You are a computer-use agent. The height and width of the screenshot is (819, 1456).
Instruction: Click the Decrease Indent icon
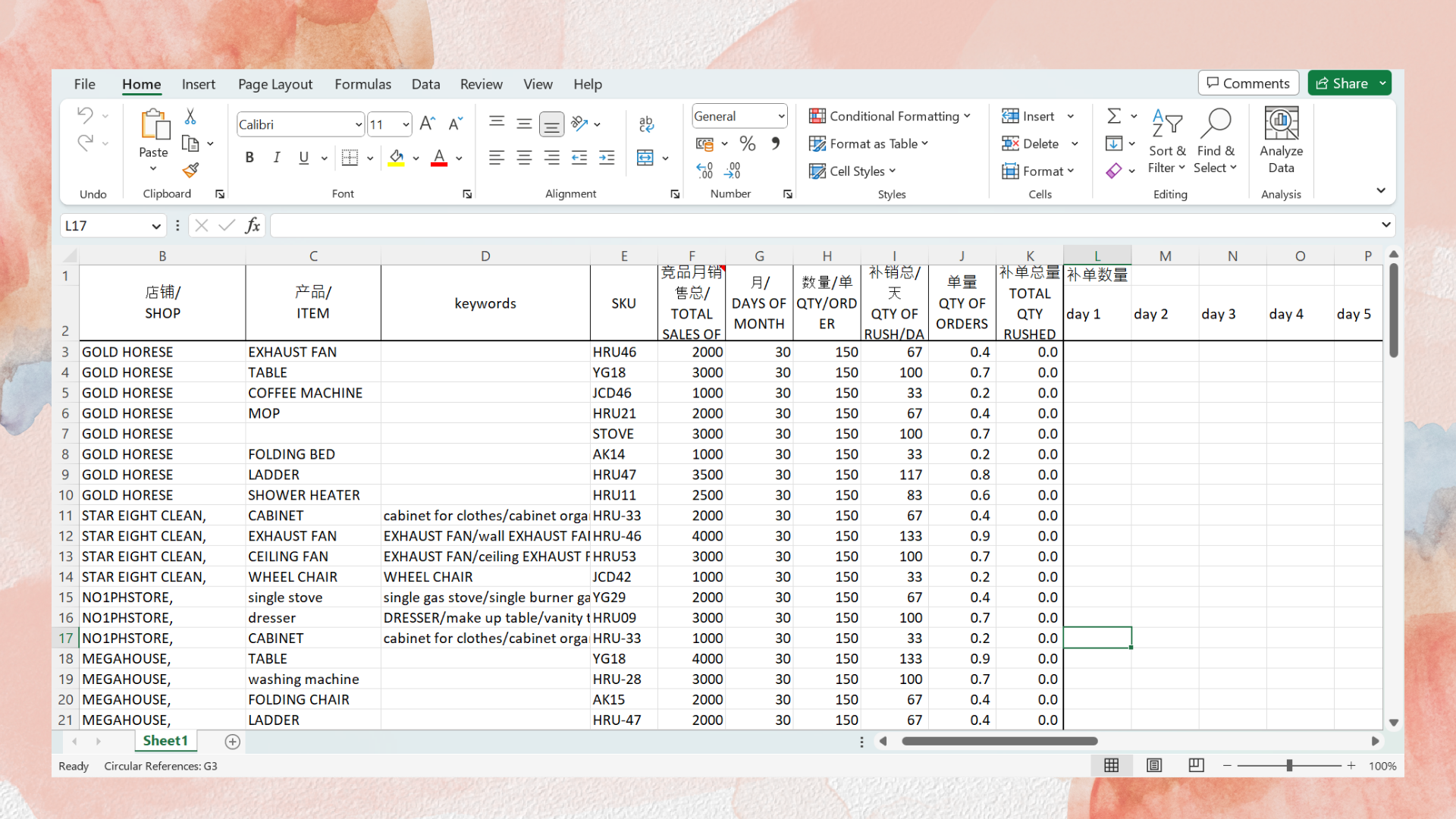pos(579,158)
